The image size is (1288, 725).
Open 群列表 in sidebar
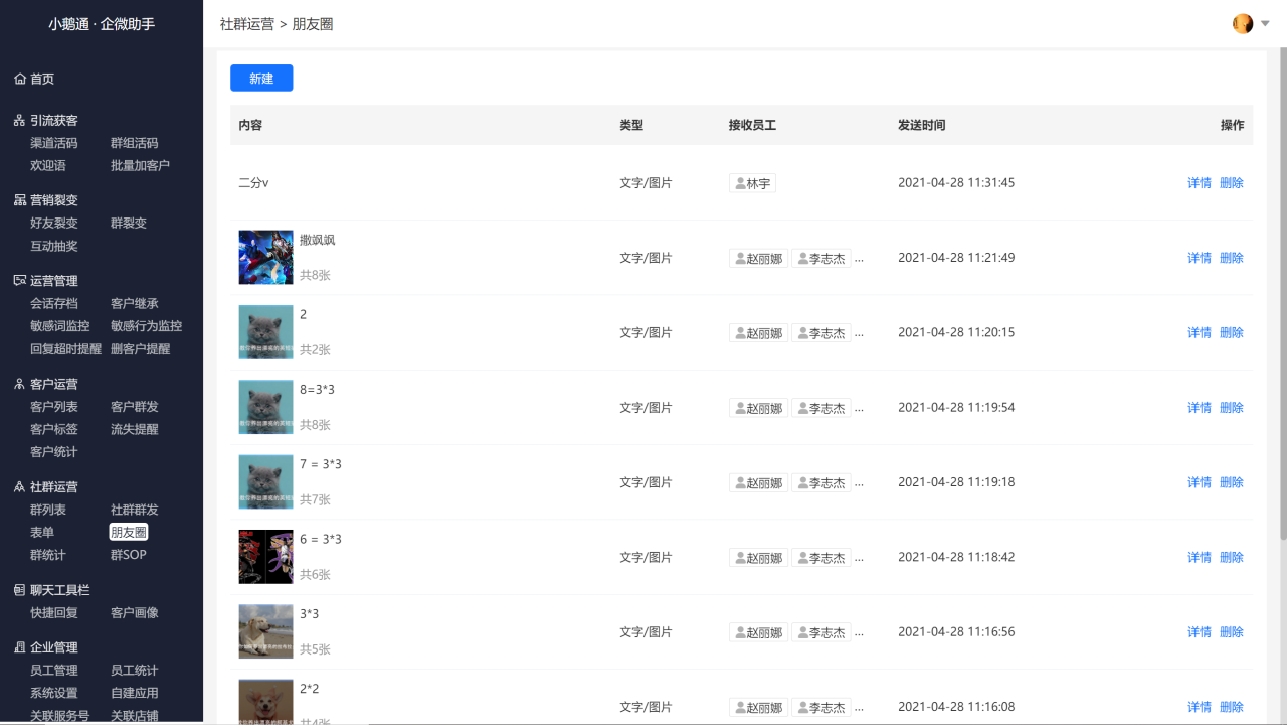click(x=48, y=510)
